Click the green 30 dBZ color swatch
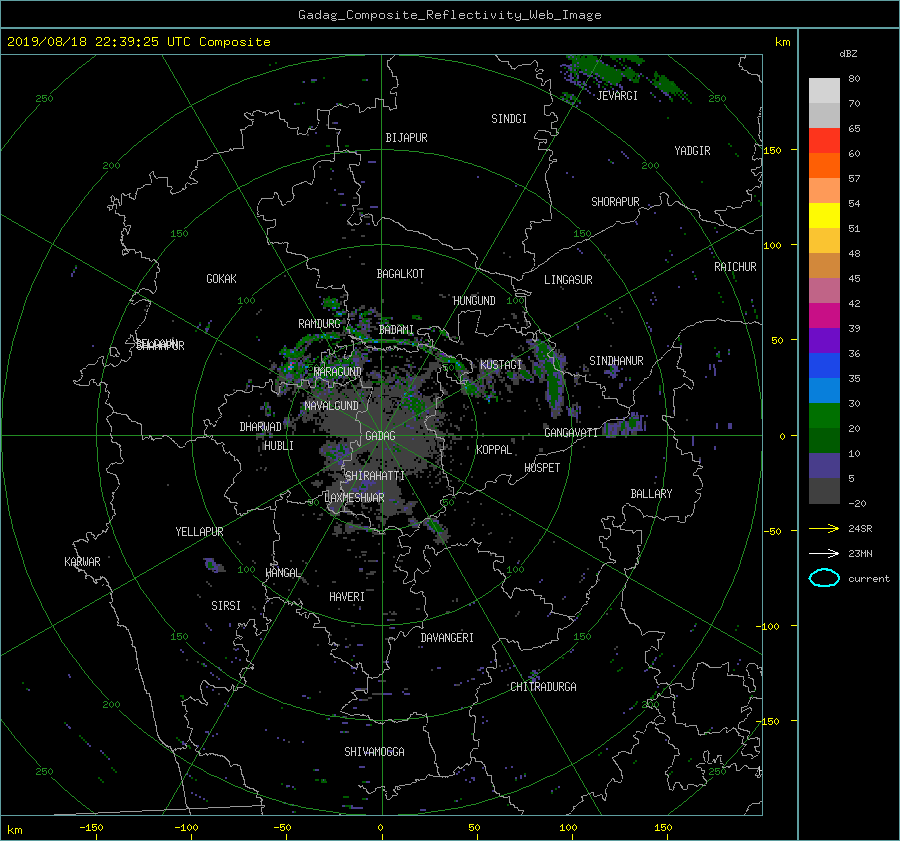 824,416
